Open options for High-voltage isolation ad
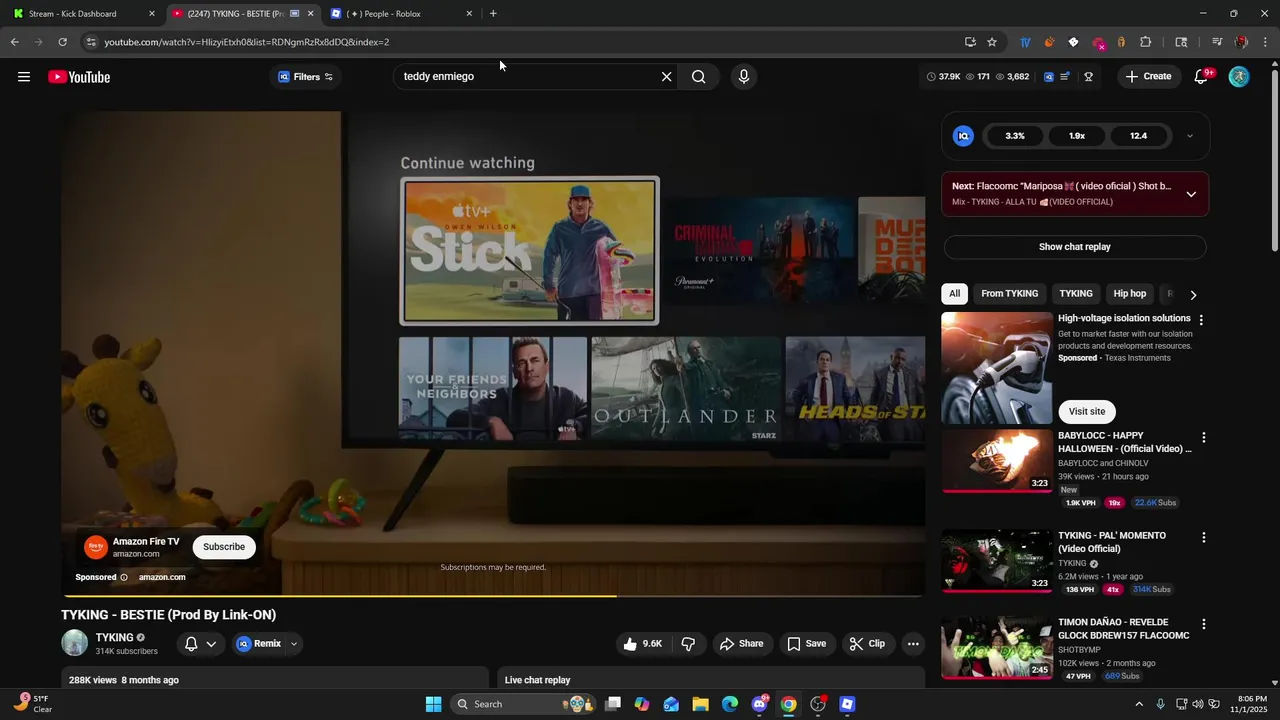This screenshot has width=1280, height=720. click(1201, 320)
